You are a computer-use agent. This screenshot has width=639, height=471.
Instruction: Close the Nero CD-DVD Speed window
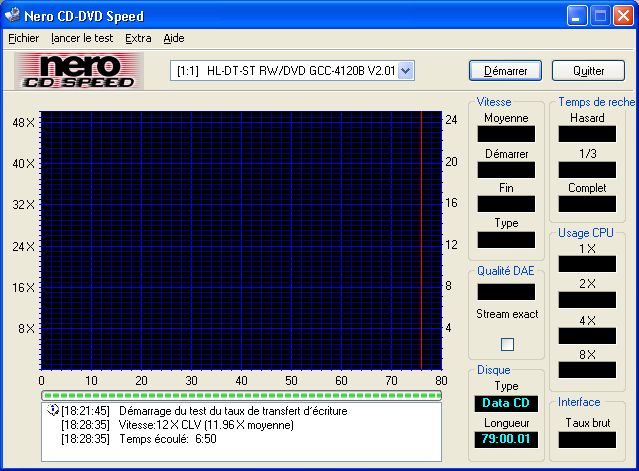click(624, 16)
